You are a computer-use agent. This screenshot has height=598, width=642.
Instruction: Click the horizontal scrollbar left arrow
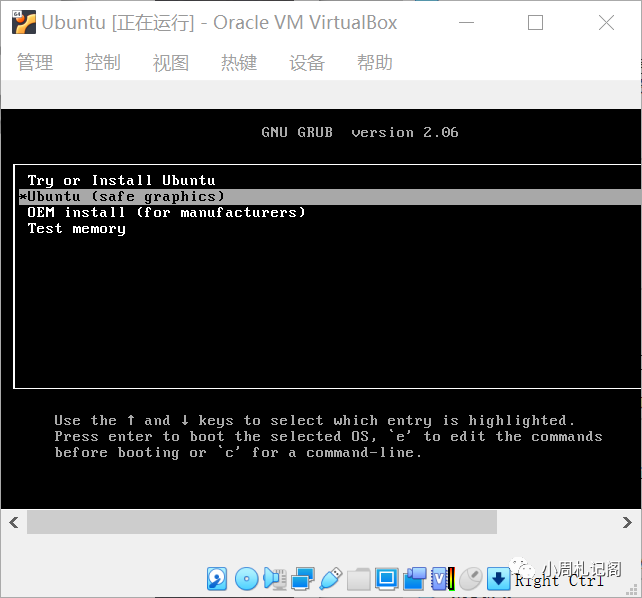coord(14,522)
